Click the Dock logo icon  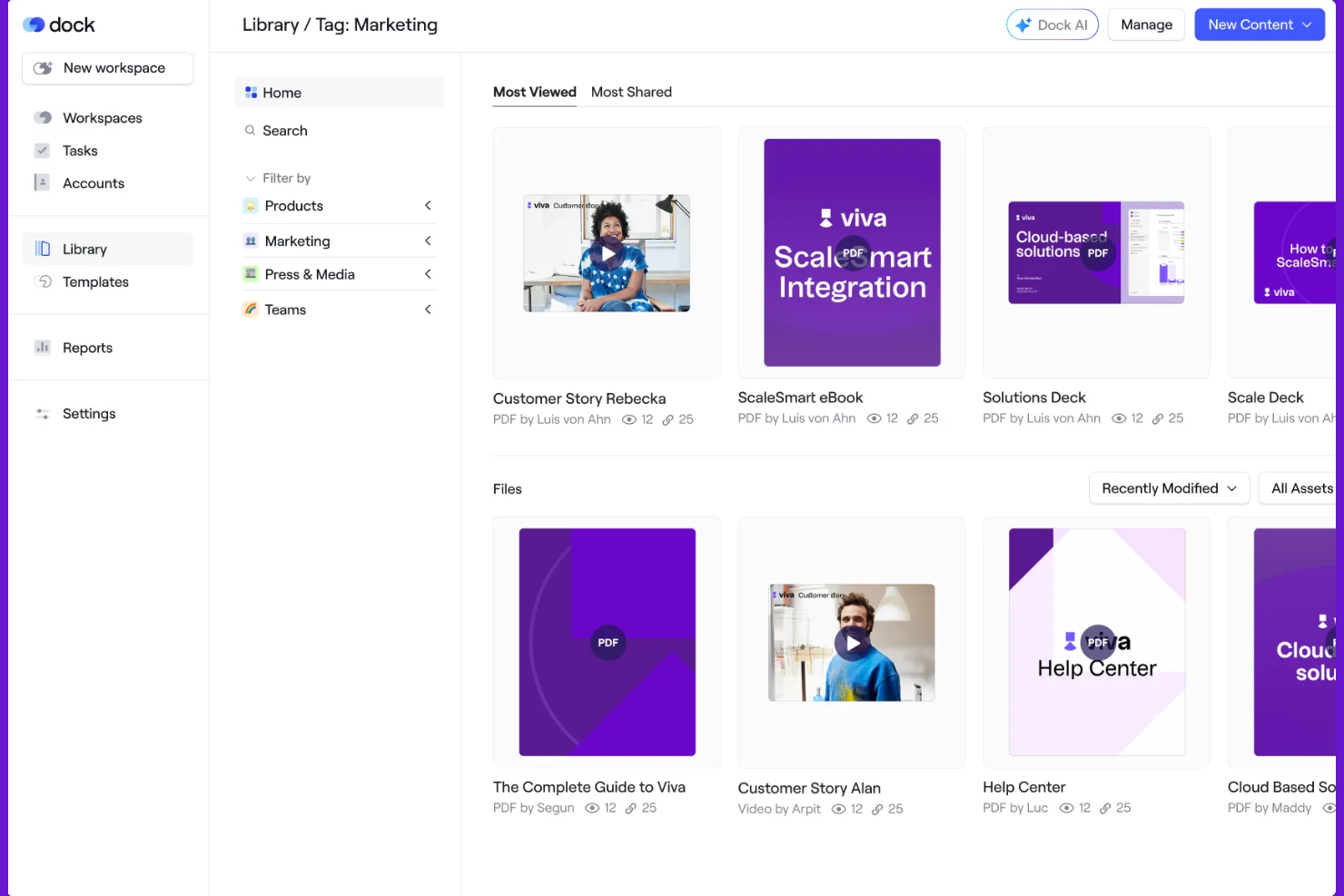pyautogui.click(x=34, y=25)
